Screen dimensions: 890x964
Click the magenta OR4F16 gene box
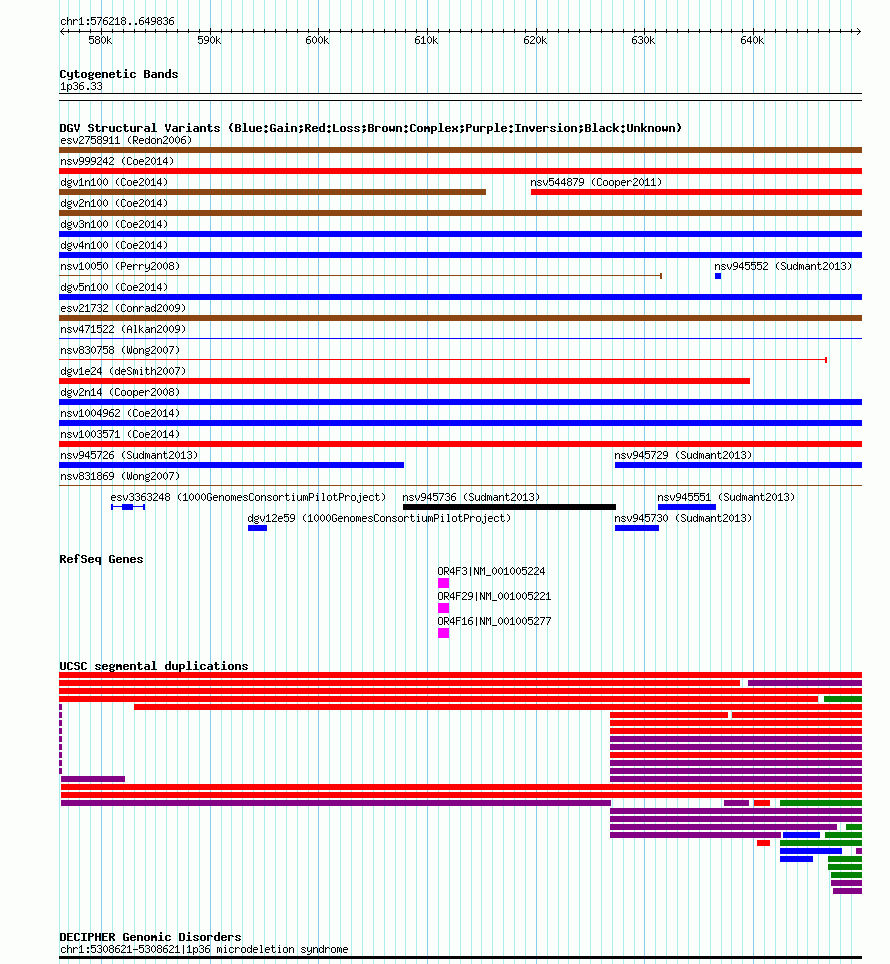coord(443,633)
